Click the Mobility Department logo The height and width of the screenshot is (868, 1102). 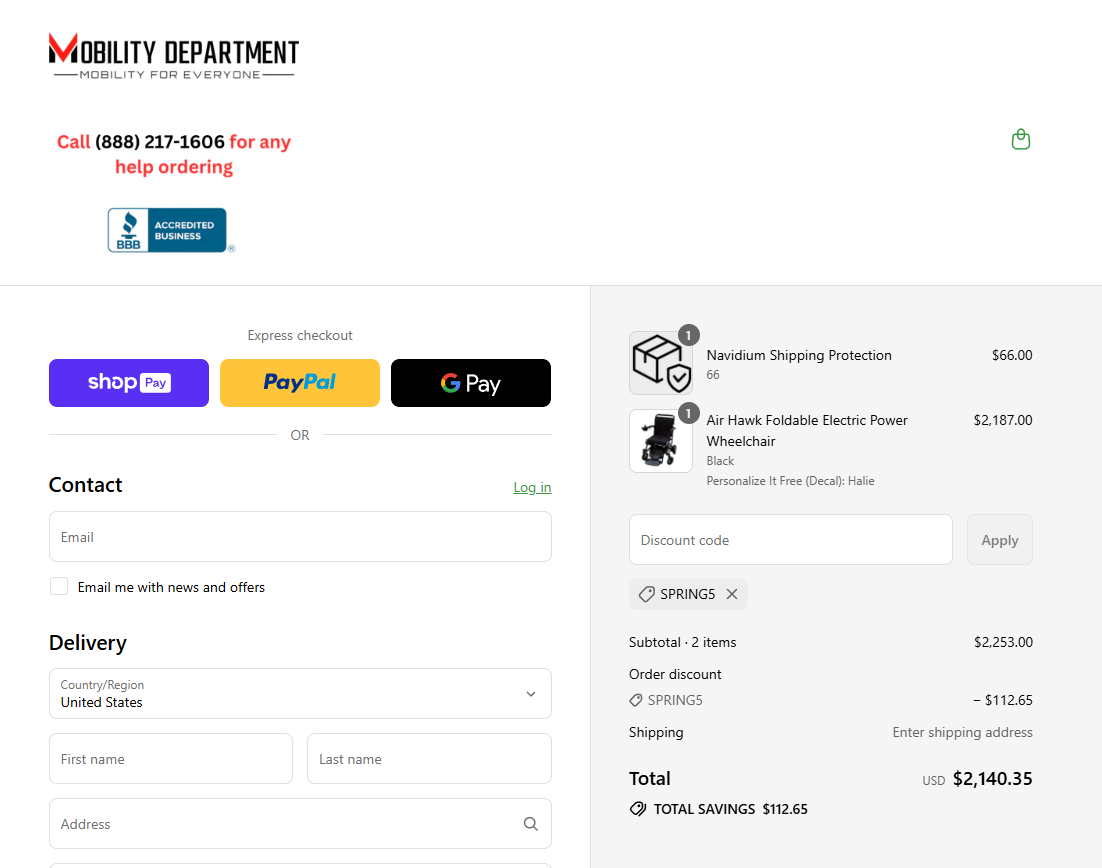(x=174, y=56)
